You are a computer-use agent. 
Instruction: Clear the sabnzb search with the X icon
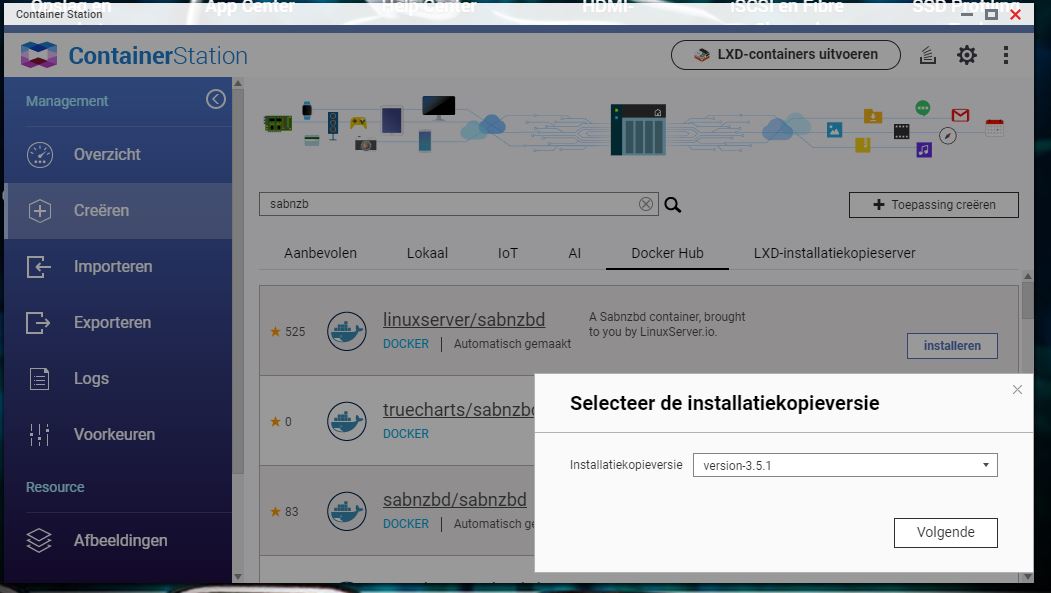tap(645, 203)
